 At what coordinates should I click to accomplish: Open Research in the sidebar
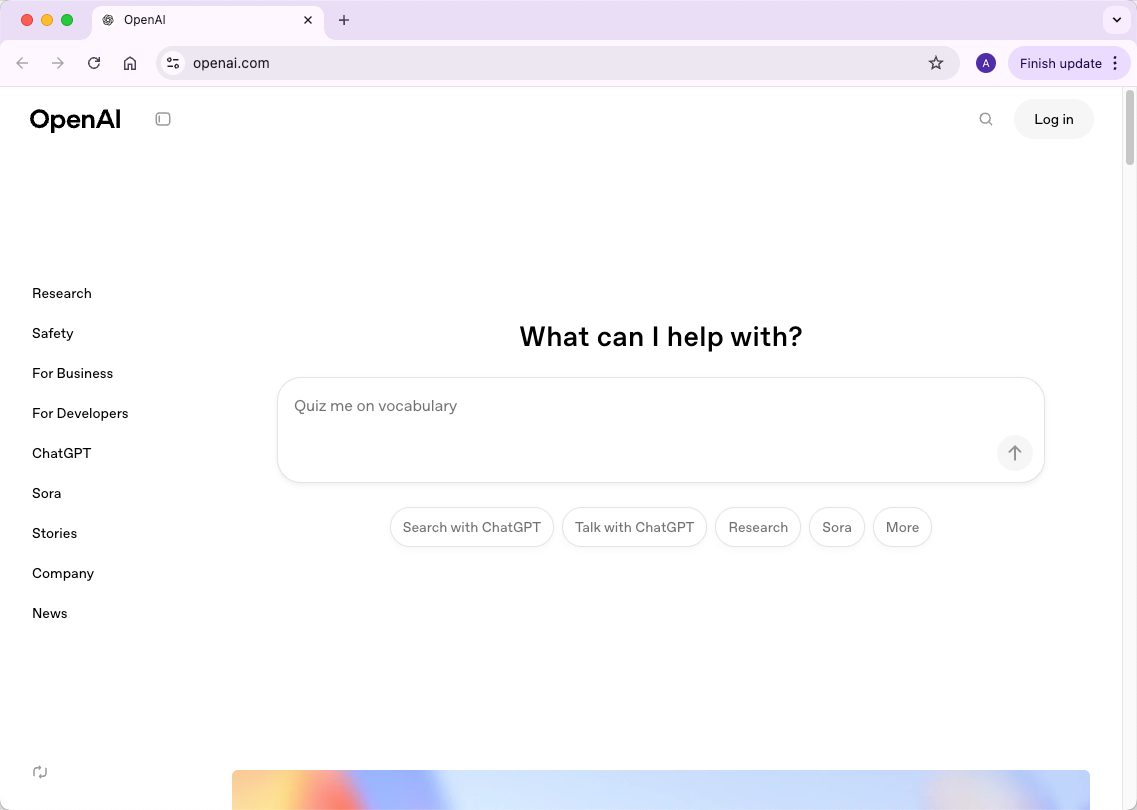coord(62,294)
